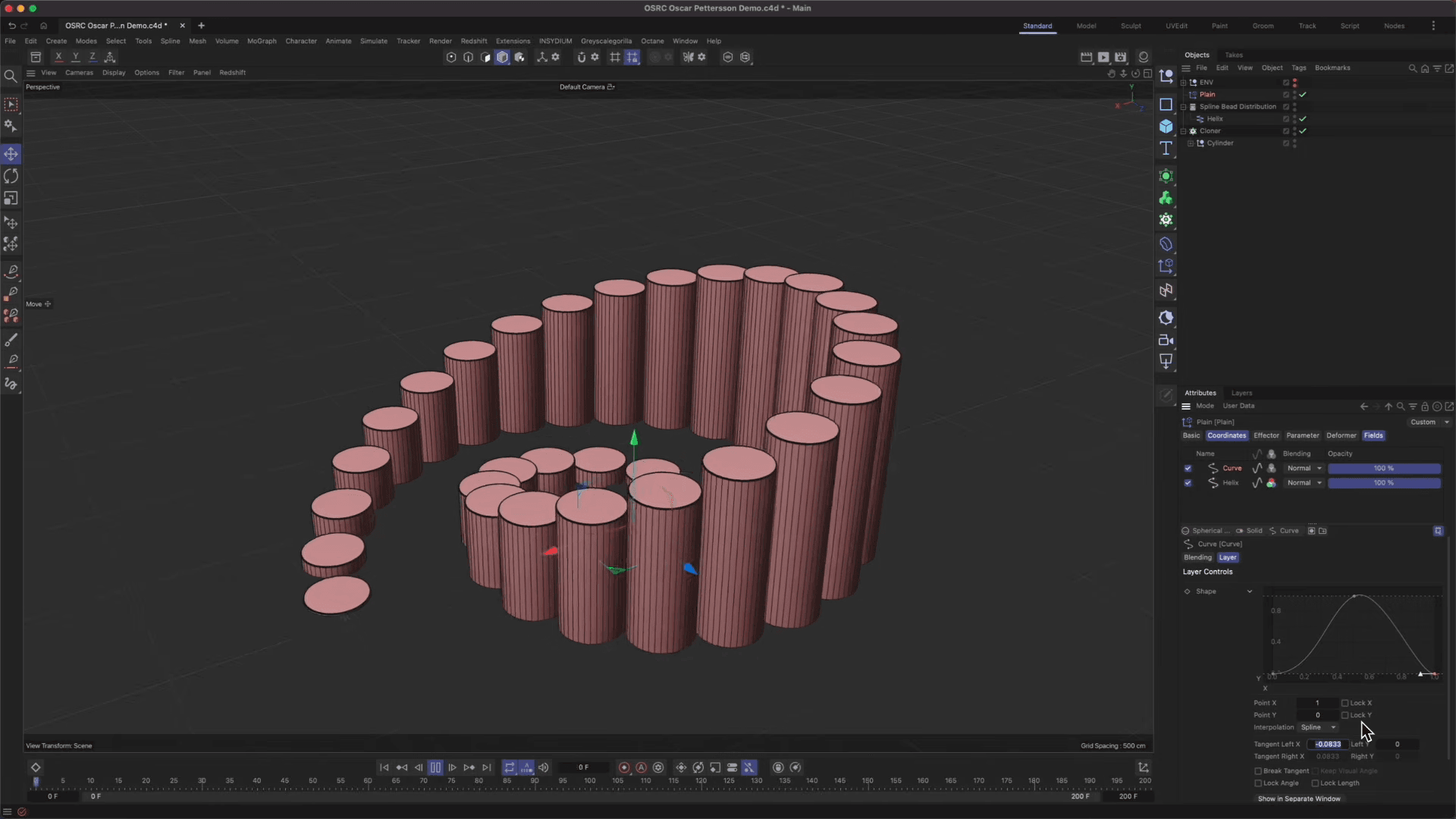Image resolution: width=1456 pixels, height=819 pixels.
Task: Toggle the X axis lock icon
Action: click(x=58, y=57)
